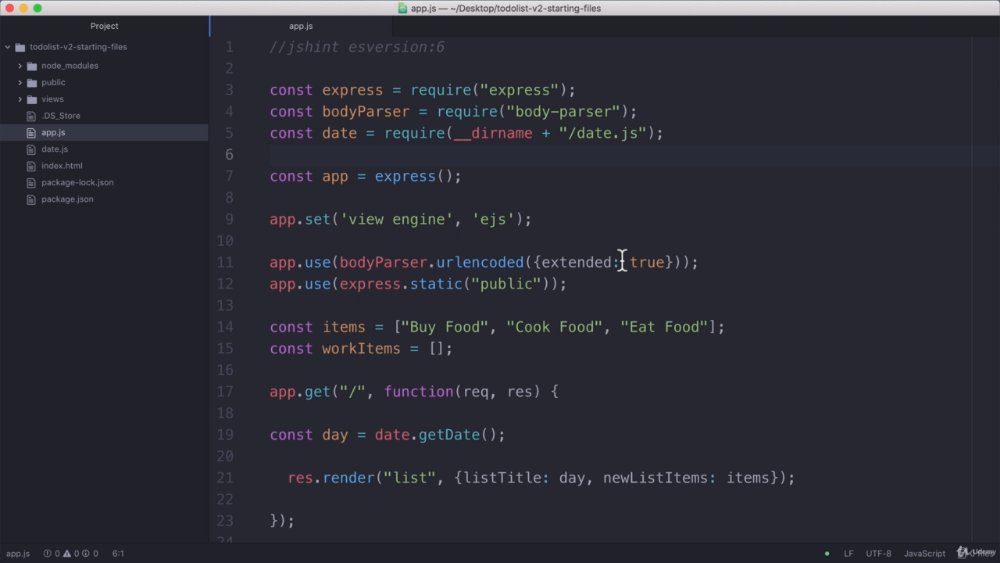Click line number 21 in gutter
Viewport: 1000px width, 563px height.
point(225,478)
